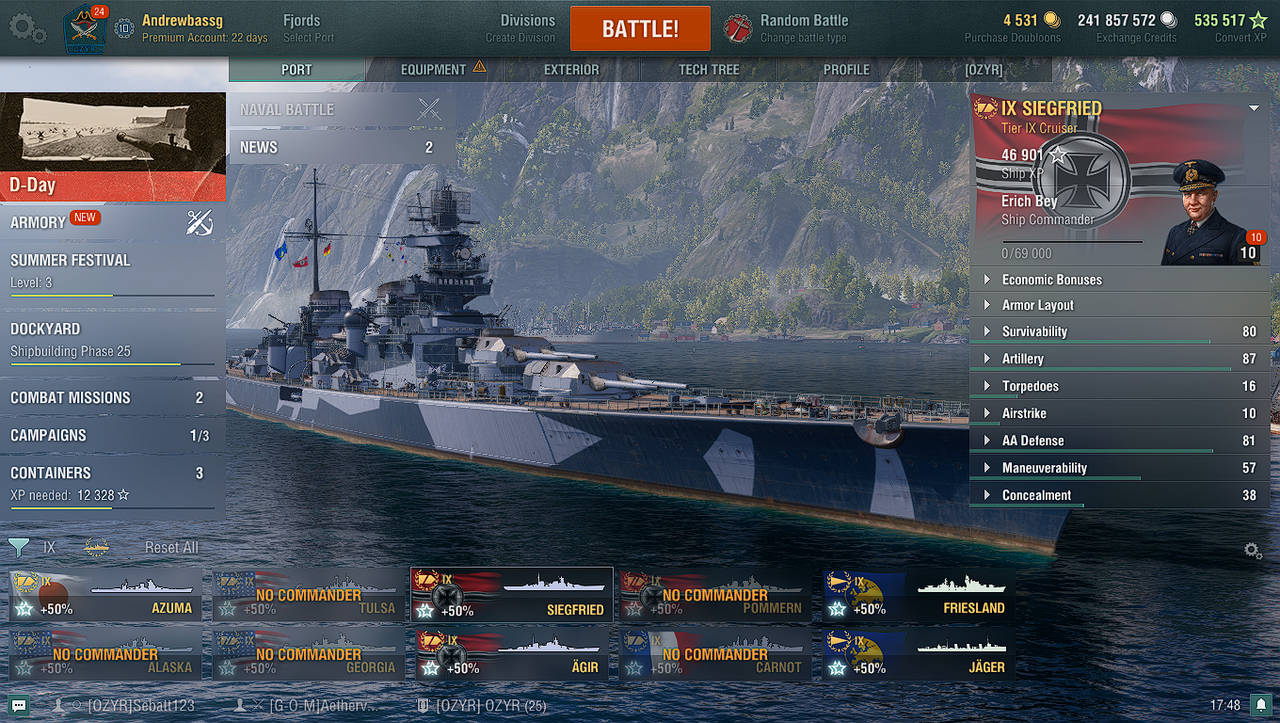Open the notifications bell icon
Image resolution: width=1280 pixels, height=723 pixels.
point(1262,705)
